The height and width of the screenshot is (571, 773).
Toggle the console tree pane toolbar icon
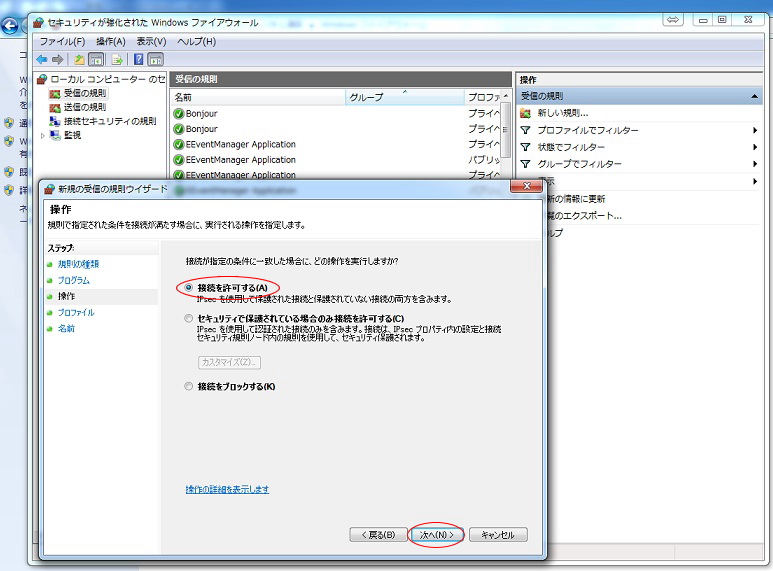coord(96,60)
